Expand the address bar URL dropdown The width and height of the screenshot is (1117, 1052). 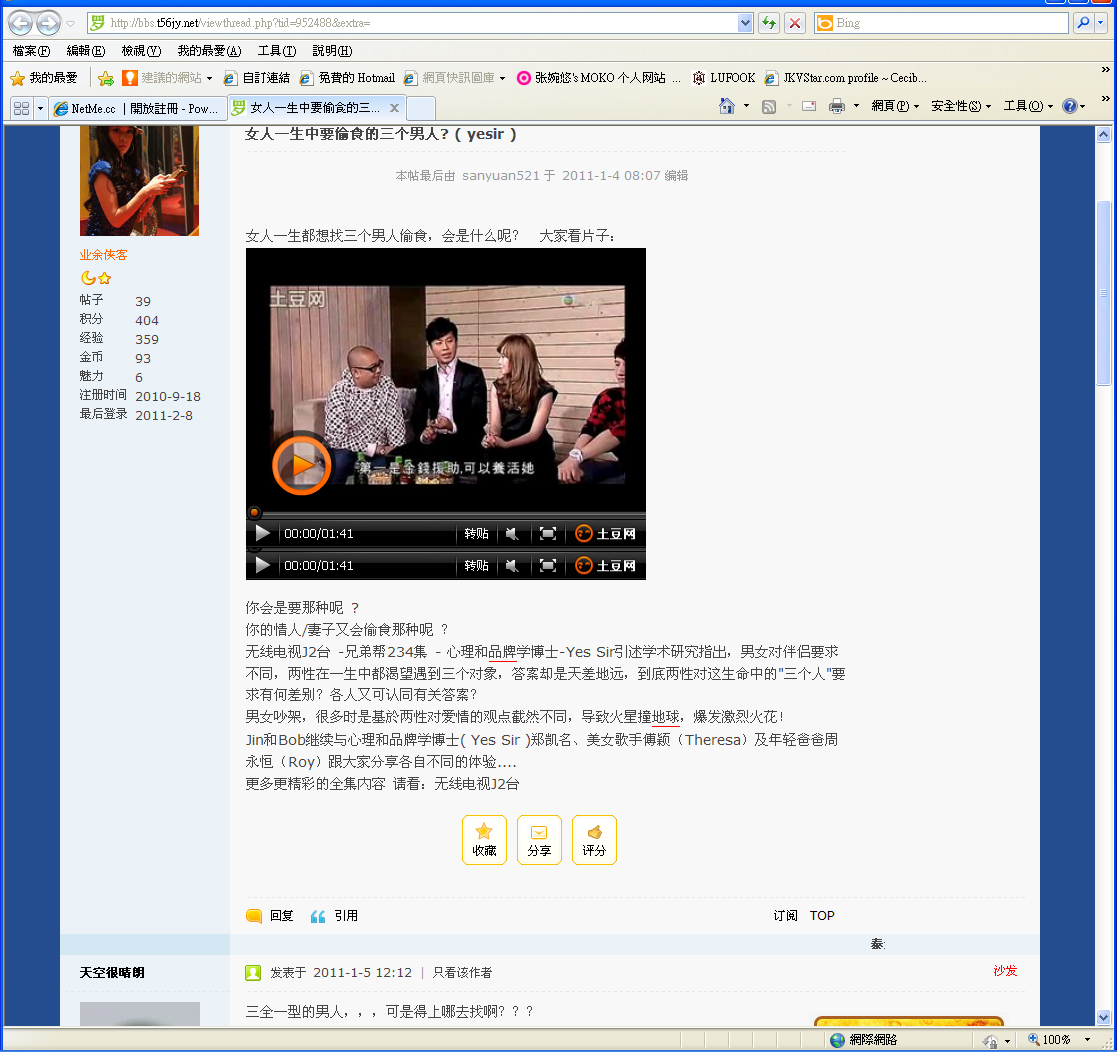[x=744, y=23]
